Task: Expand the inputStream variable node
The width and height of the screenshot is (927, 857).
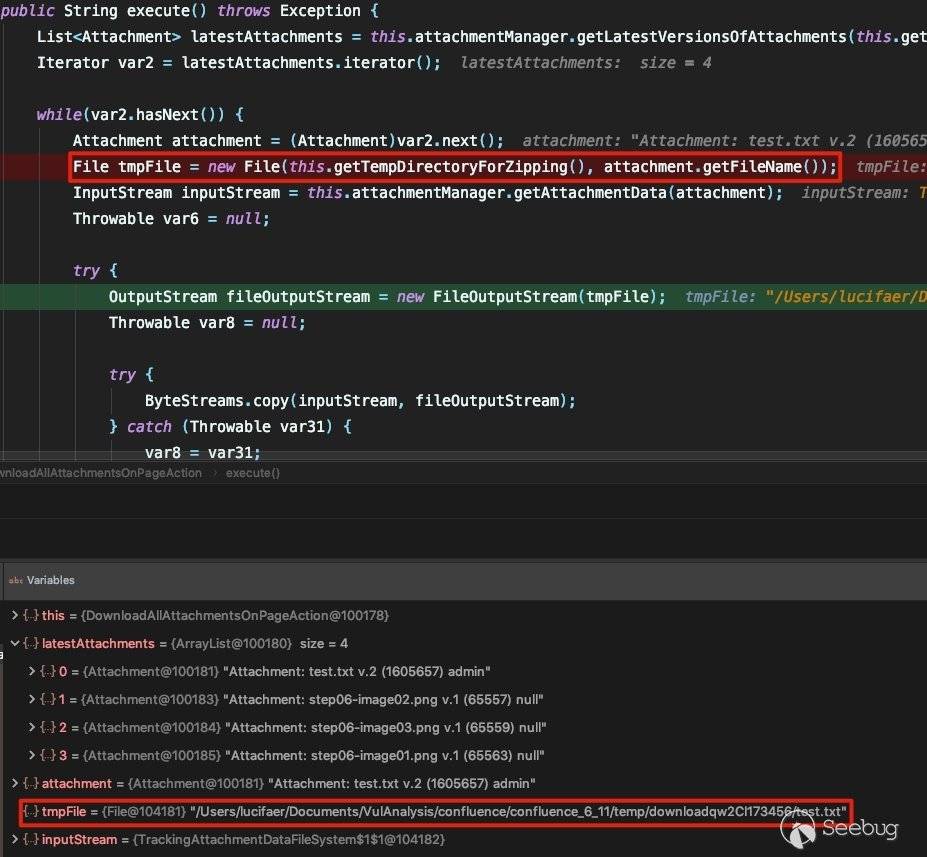Action: pyautogui.click(x=15, y=839)
